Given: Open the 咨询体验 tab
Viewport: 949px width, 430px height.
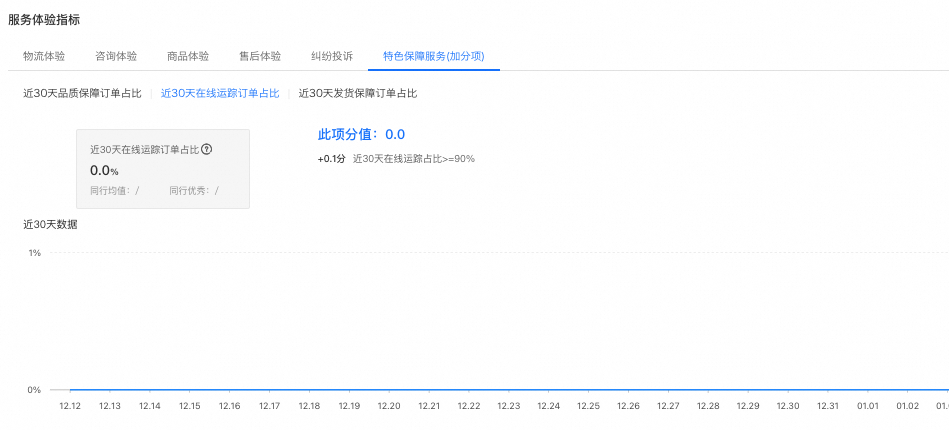Looking at the screenshot, I should (116, 56).
